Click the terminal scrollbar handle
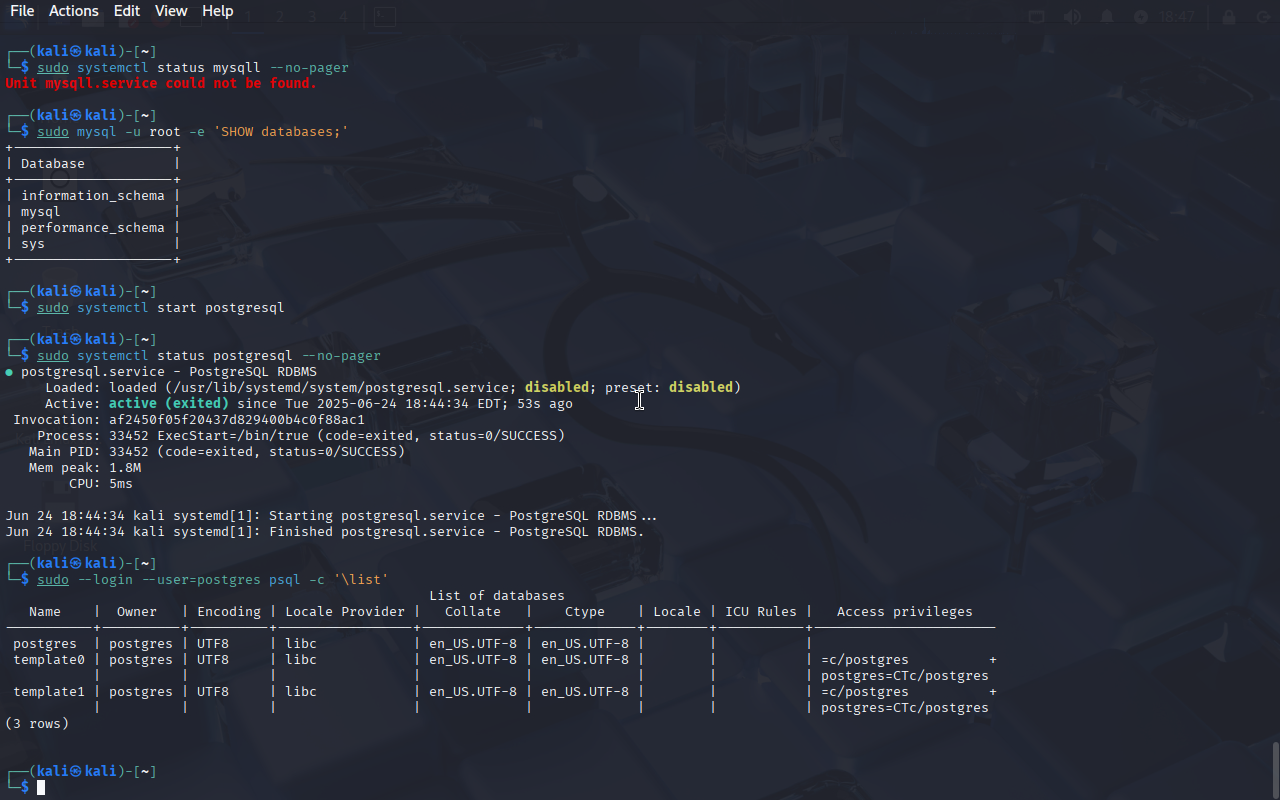The height and width of the screenshot is (800, 1280). tap(1275, 768)
